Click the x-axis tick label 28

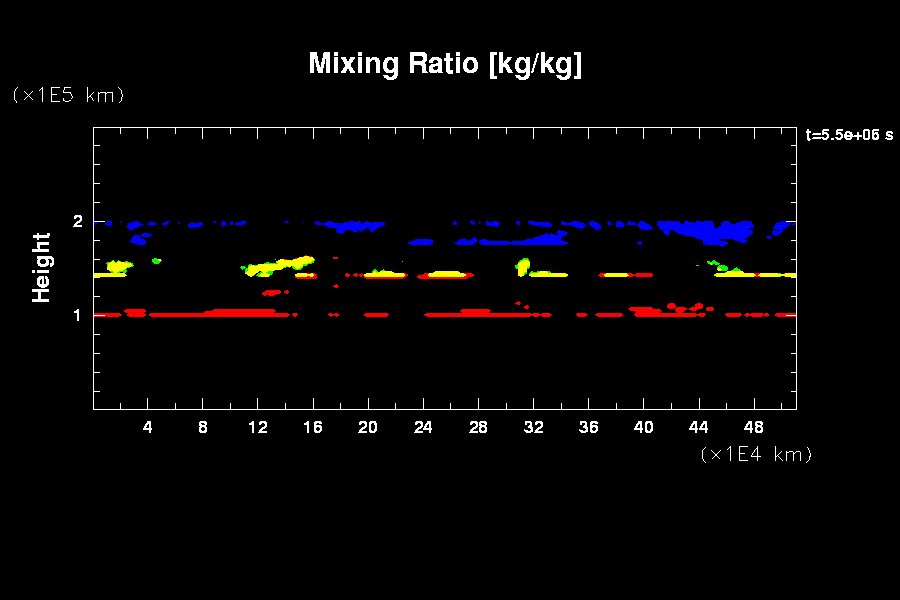(478, 427)
